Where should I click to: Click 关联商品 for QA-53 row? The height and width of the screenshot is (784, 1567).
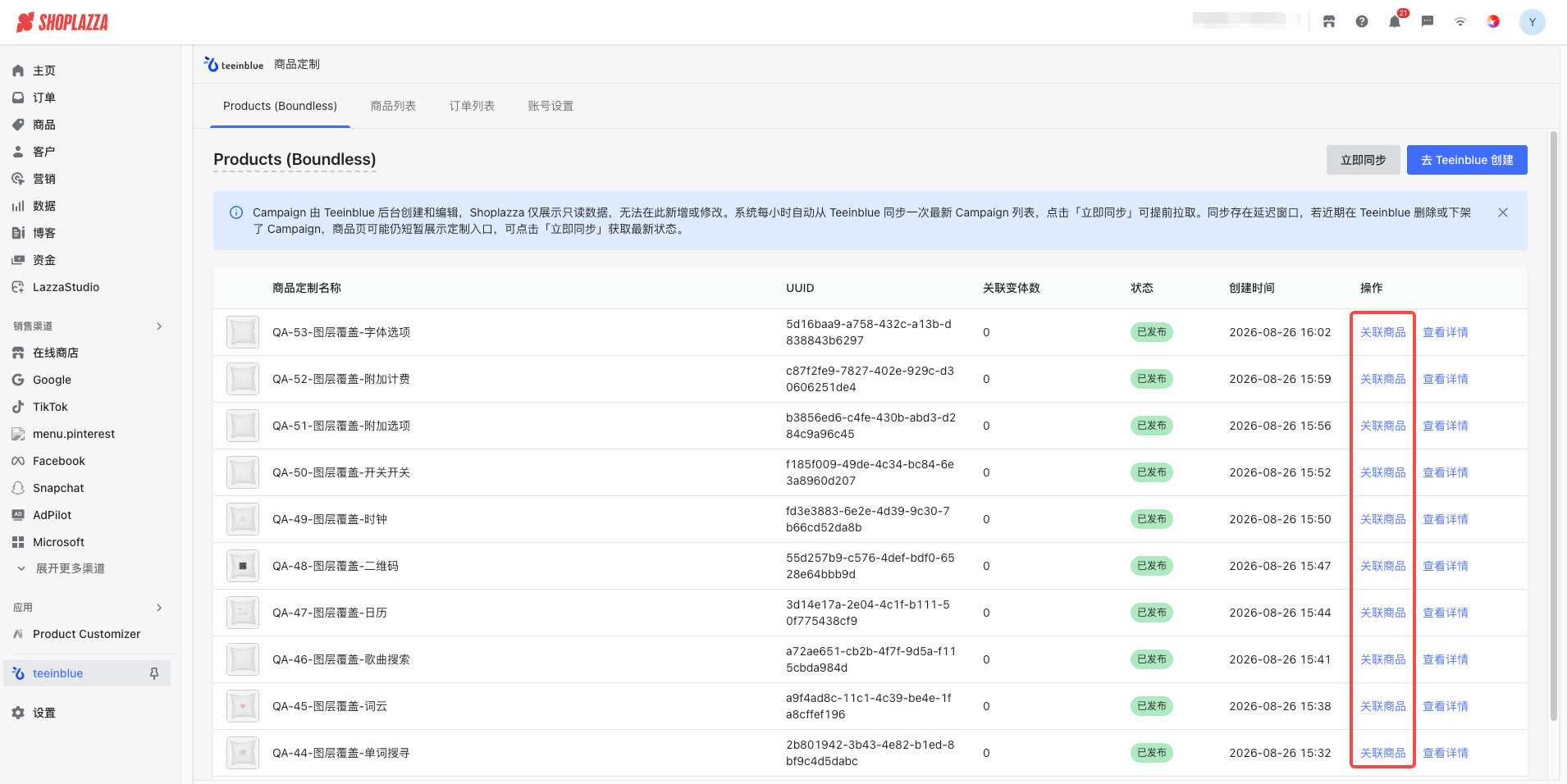(1382, 332)
